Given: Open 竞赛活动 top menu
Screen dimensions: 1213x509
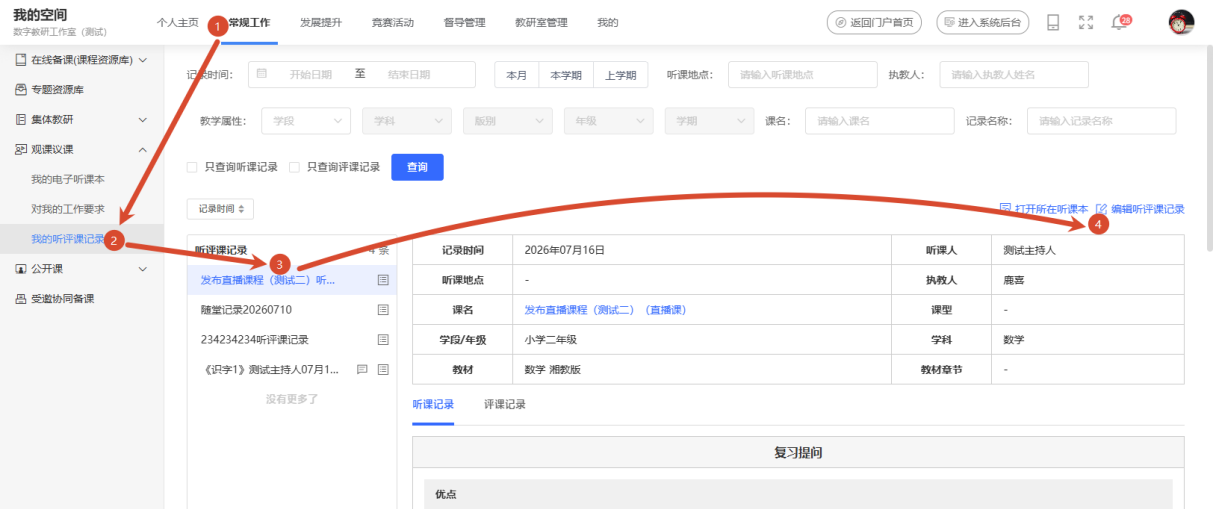Looking at the screenshot, I should [x=393, y=22].
